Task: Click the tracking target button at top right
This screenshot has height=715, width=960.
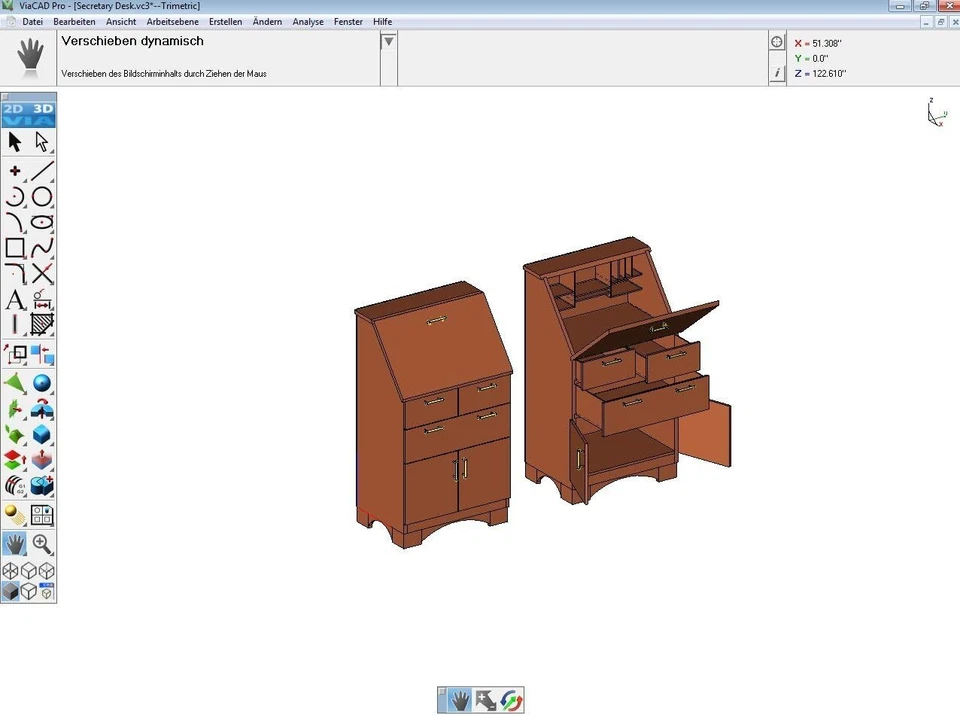Action: [x=777, y=41]
